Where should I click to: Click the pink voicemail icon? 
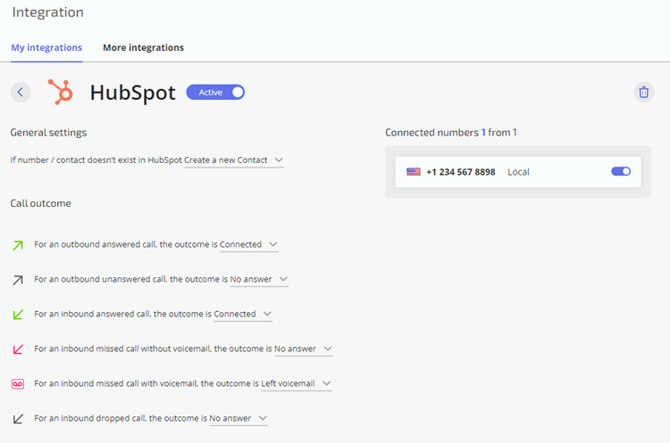(x=18, y=384)
